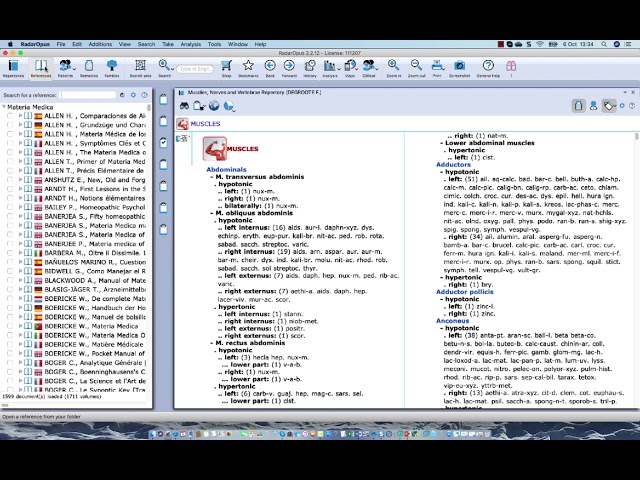640x480 pixels.
Task: Click the Search area toolbar icon
Action: (140, 68)
